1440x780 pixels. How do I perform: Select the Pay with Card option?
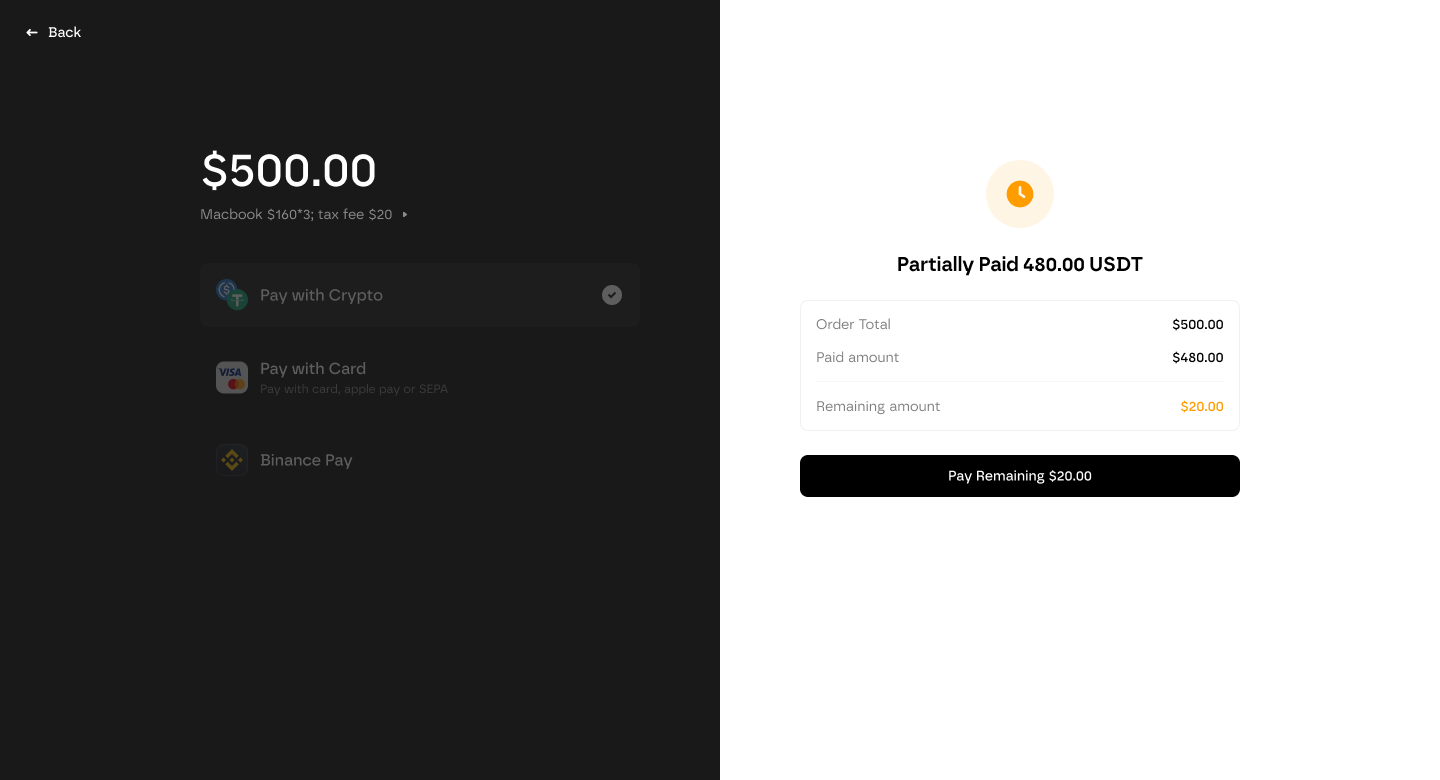(x=420, y=377)
